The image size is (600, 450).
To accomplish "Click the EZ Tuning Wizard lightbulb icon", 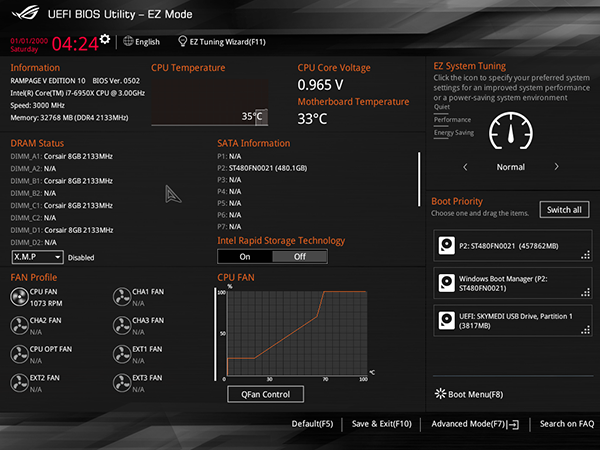I will tap(183, 41).
